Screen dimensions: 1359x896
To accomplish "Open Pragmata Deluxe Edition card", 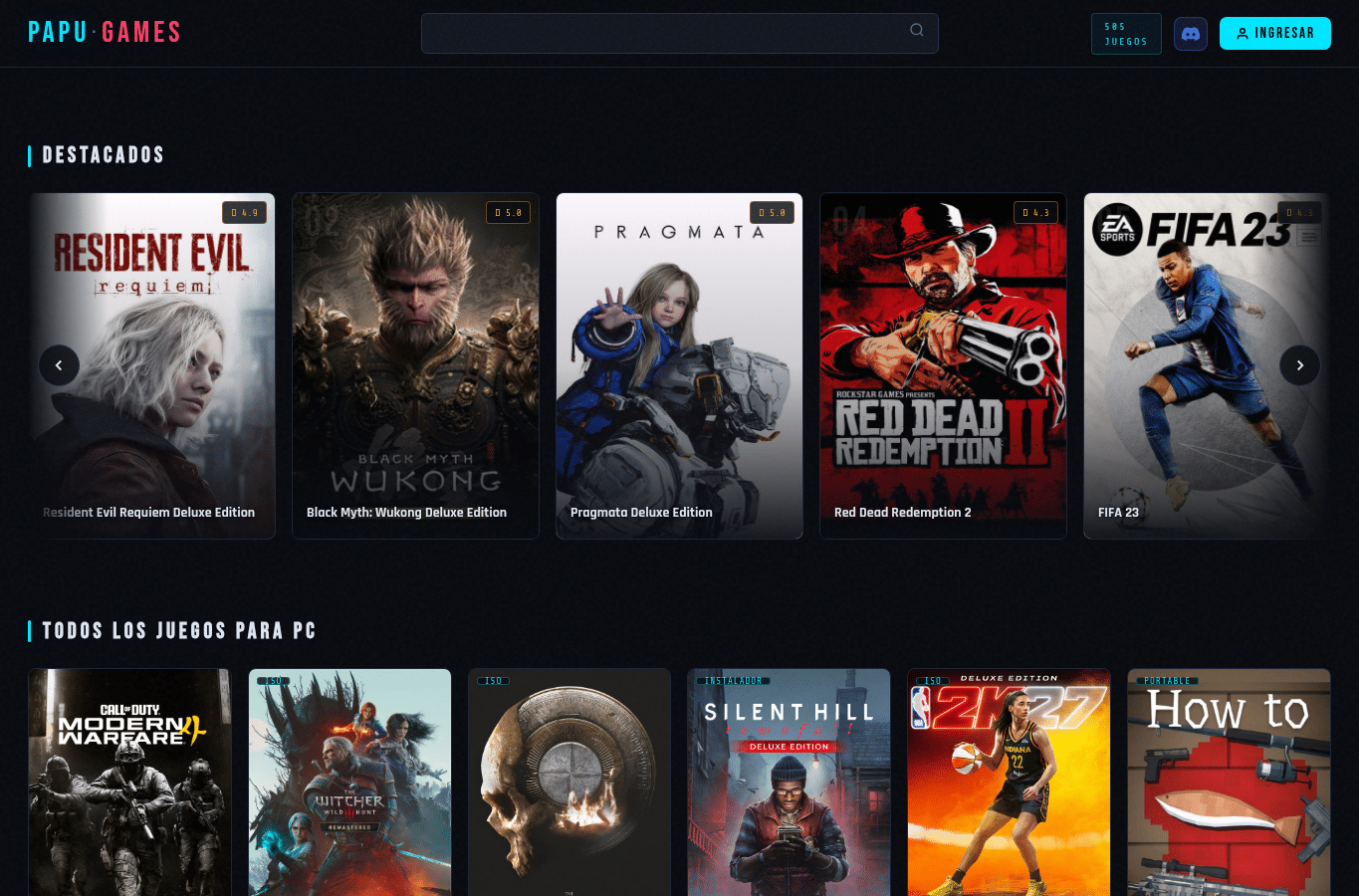I will (679, 365).
